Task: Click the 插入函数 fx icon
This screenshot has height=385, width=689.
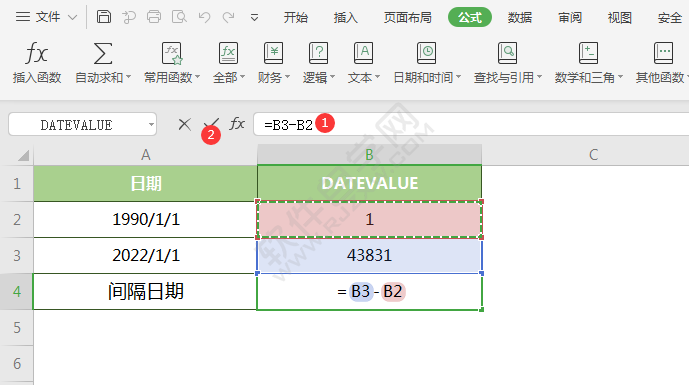Action: pyautogui.click(x=36, y=53)
